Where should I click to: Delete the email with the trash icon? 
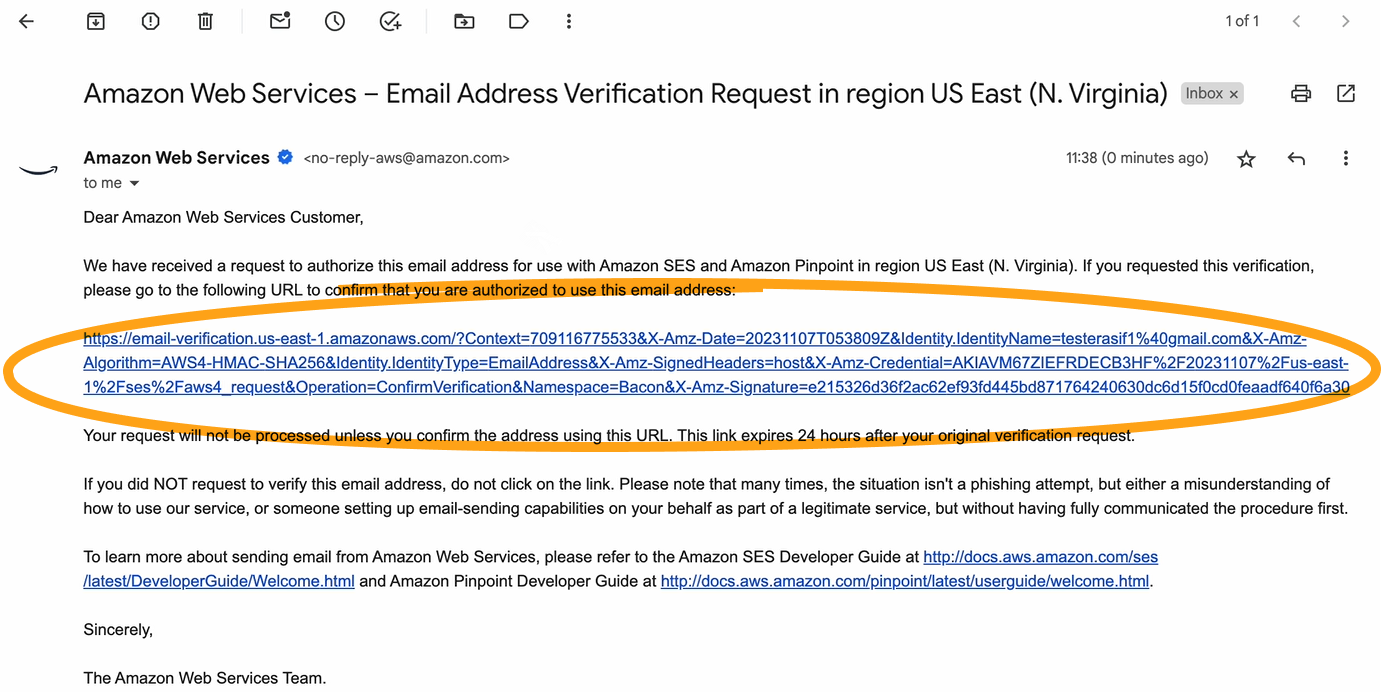(205, 21)
